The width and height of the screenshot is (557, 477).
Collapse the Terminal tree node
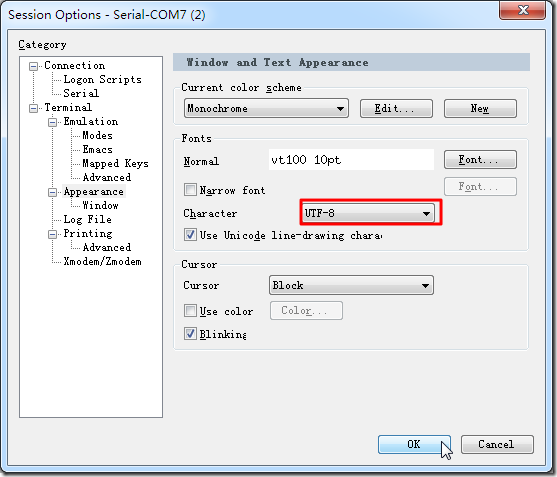coord(33,108)
